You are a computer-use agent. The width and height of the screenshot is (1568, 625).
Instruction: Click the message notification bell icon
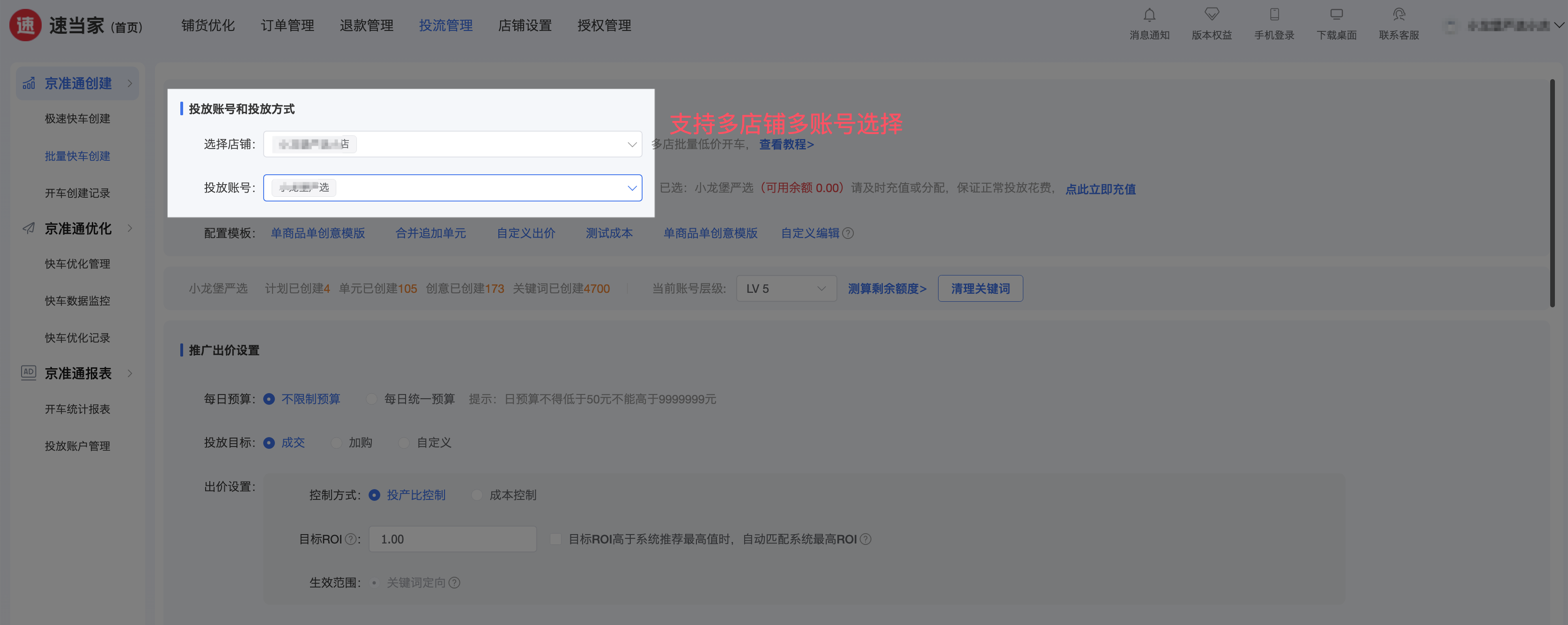[x=1149, y=15]
